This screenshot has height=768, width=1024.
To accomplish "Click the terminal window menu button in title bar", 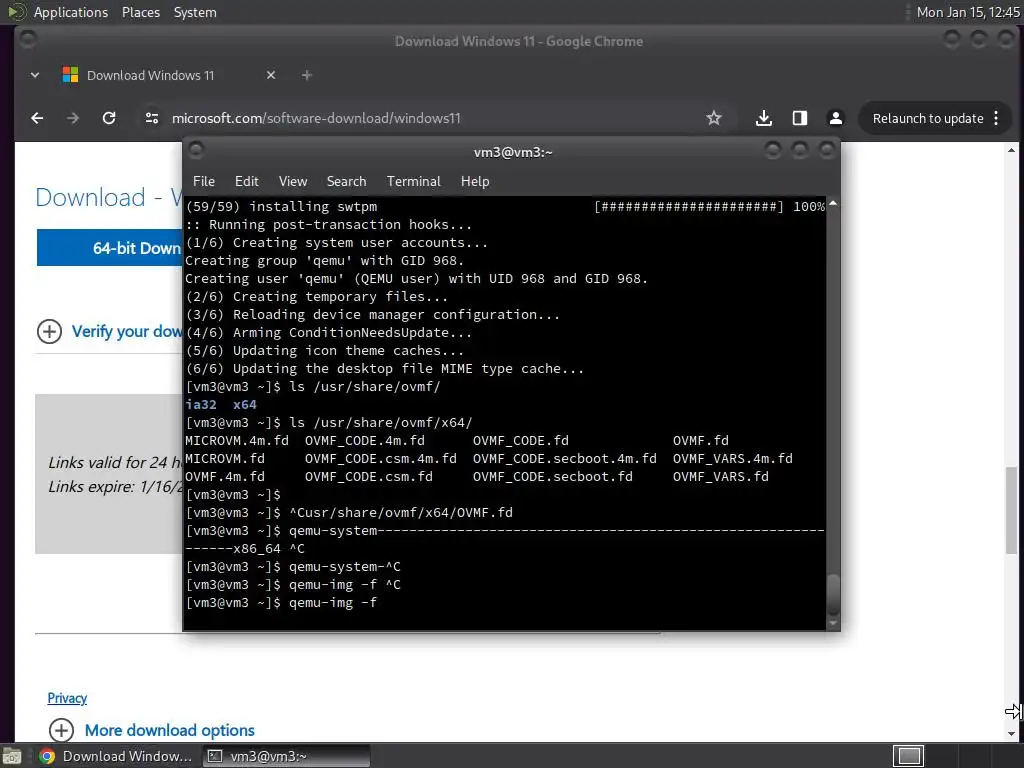I will (x=195, y=151).
